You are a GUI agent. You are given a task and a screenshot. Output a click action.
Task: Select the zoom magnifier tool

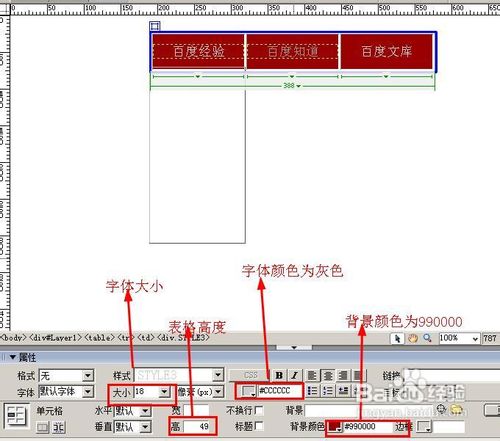coord(428,339)
